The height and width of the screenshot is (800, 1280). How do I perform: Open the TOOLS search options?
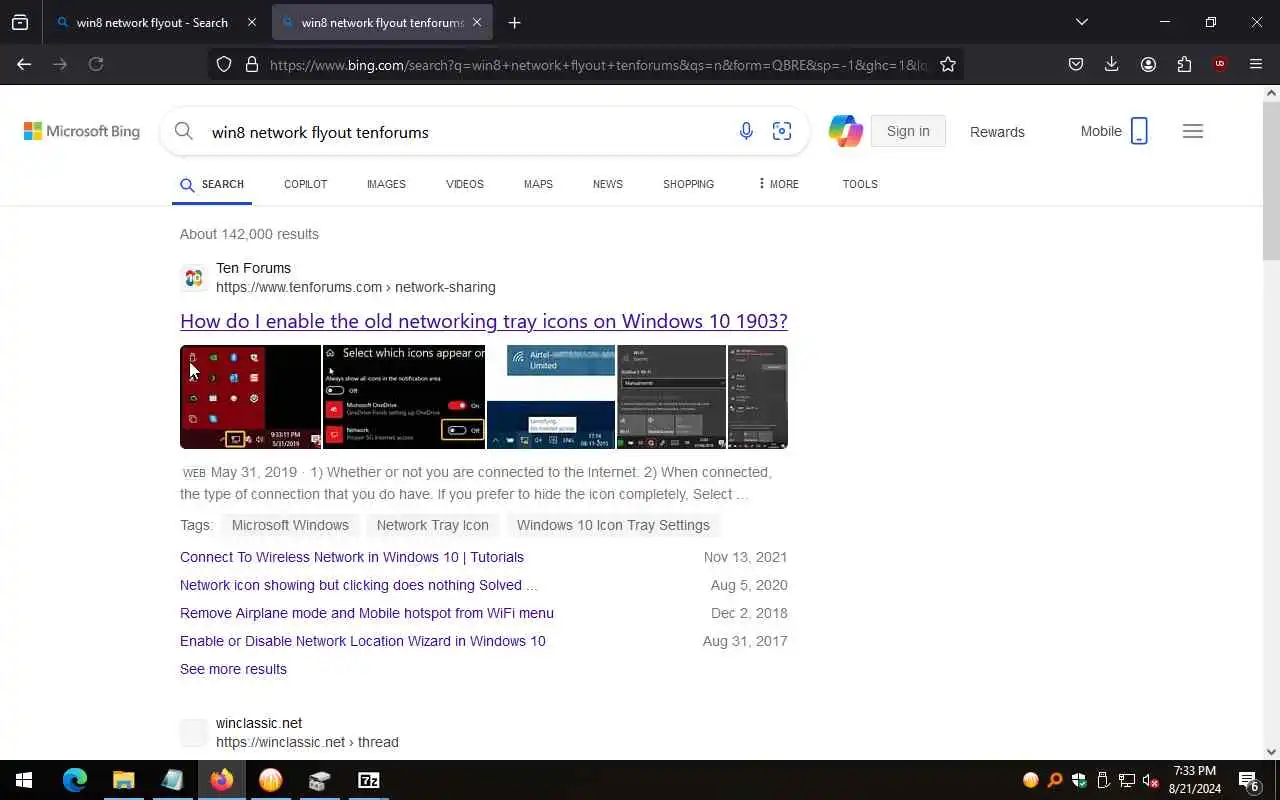pyautogui.click(x=860, y=184)
